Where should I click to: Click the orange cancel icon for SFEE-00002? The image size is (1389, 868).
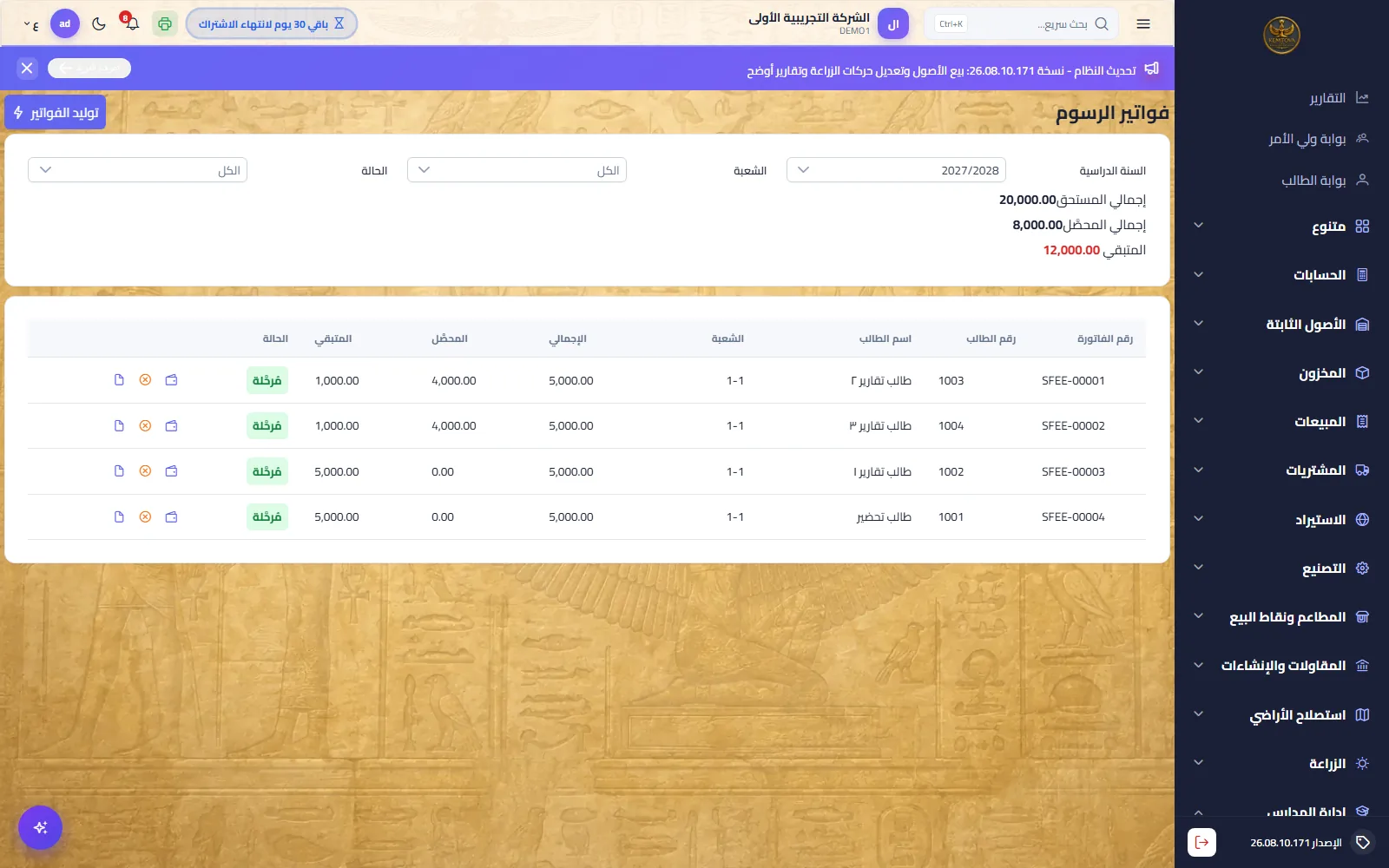click(145, 426)
